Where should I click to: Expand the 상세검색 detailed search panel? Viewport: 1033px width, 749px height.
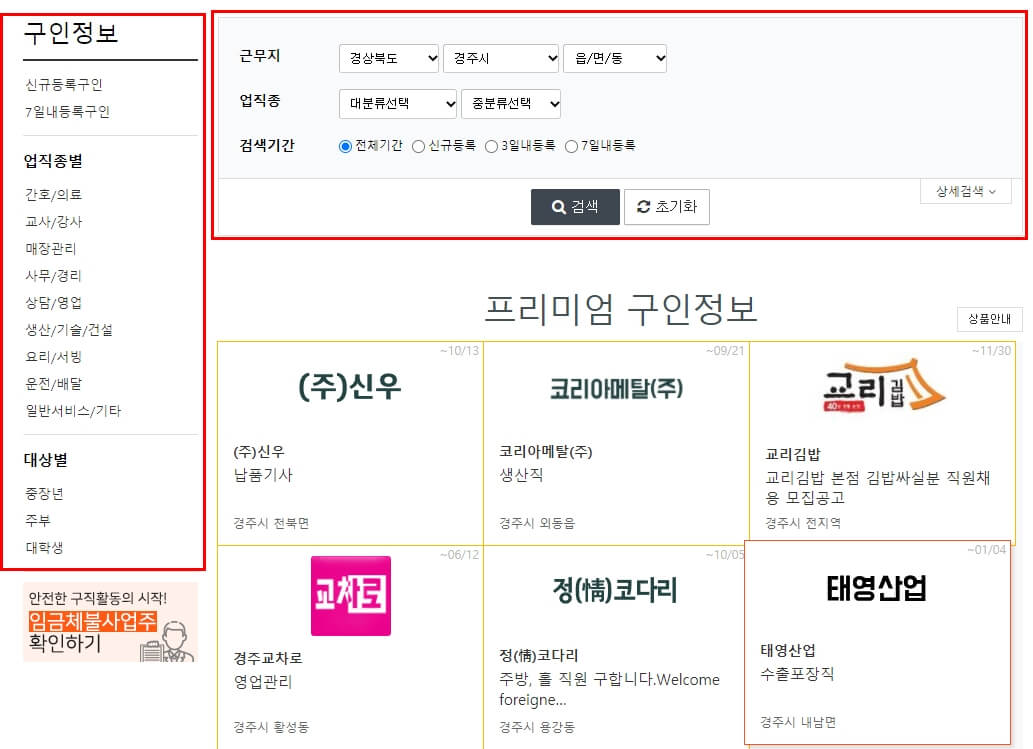click(x=965, y=191)
